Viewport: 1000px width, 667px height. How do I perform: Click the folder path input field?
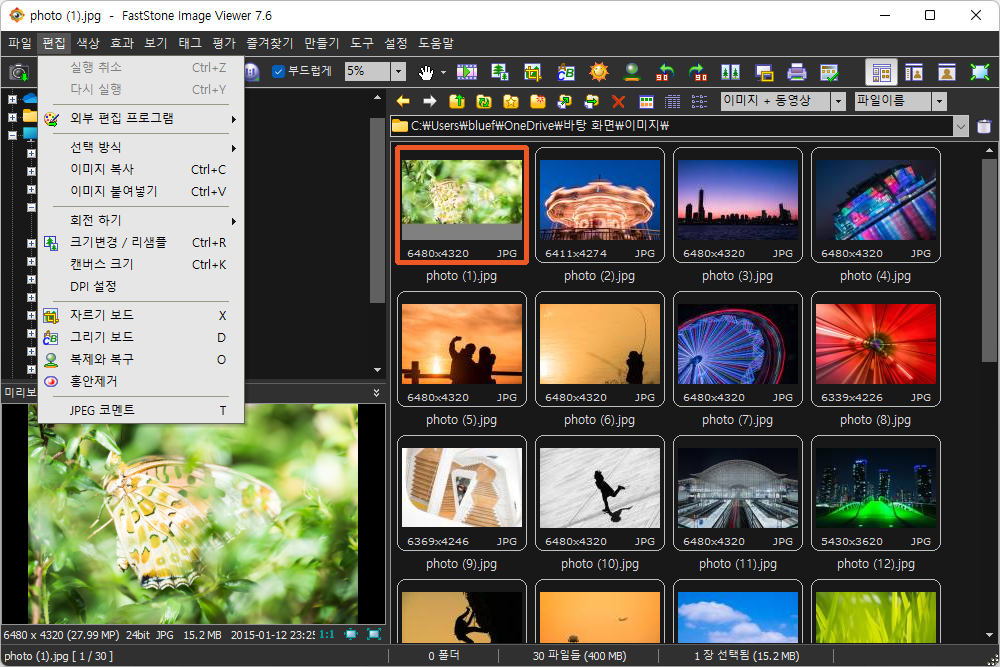672,126
